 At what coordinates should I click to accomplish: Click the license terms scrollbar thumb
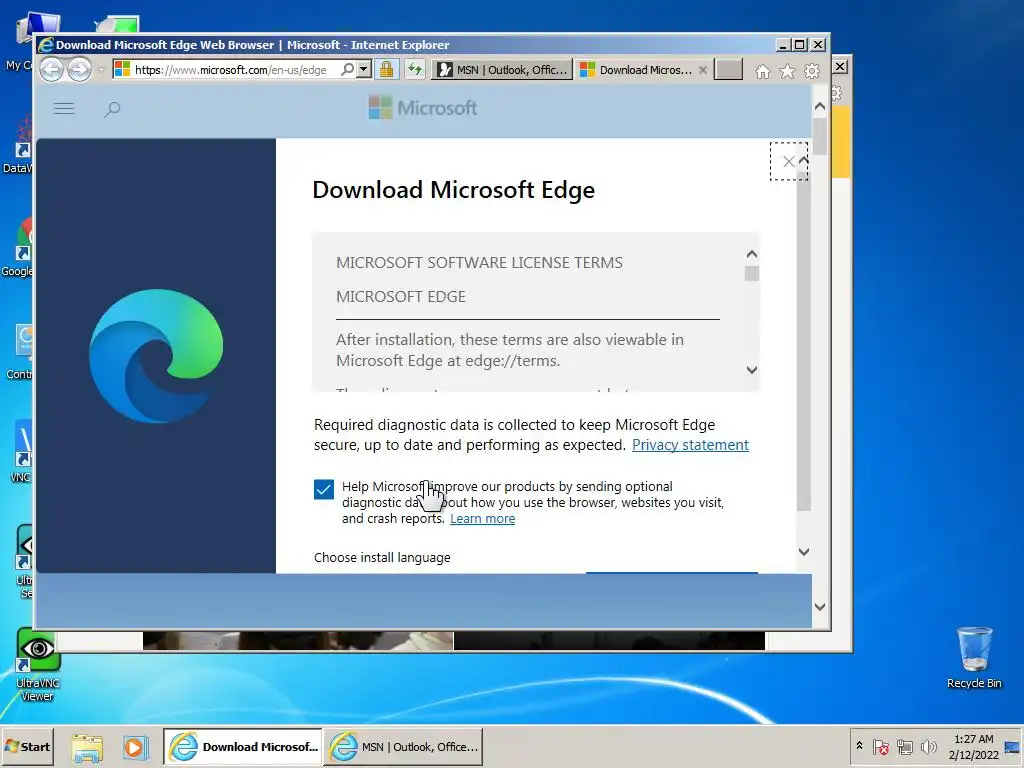[x=752, y=273]
